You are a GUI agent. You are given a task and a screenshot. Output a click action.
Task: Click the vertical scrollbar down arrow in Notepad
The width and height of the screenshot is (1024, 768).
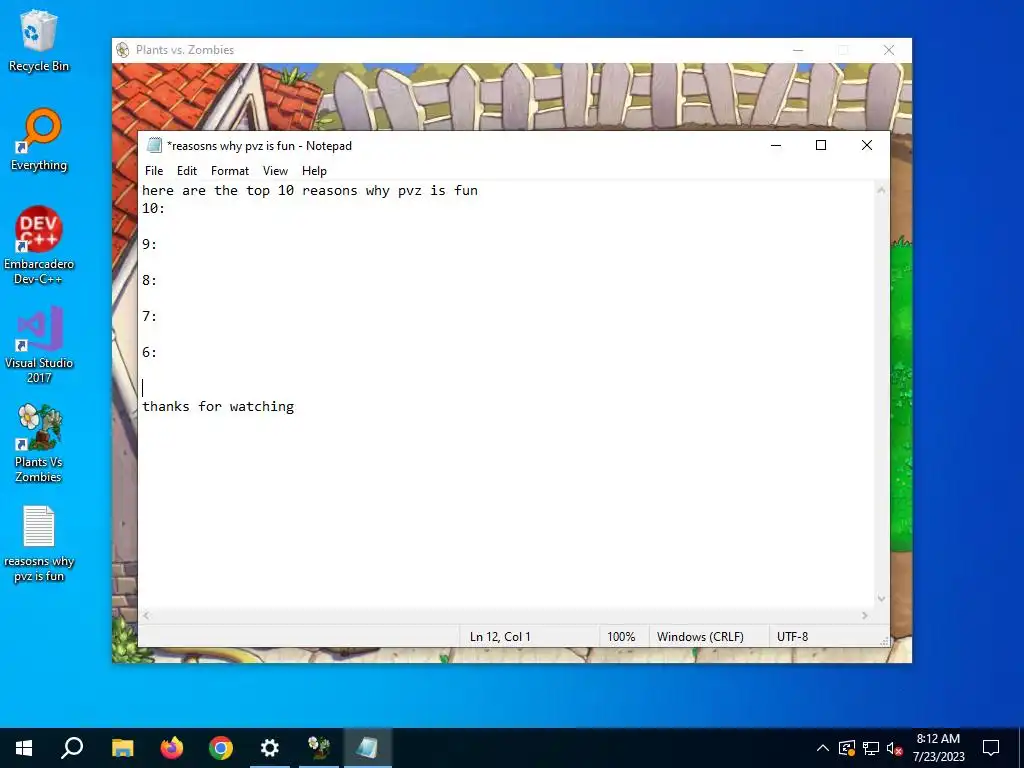(x=881, y=599)
